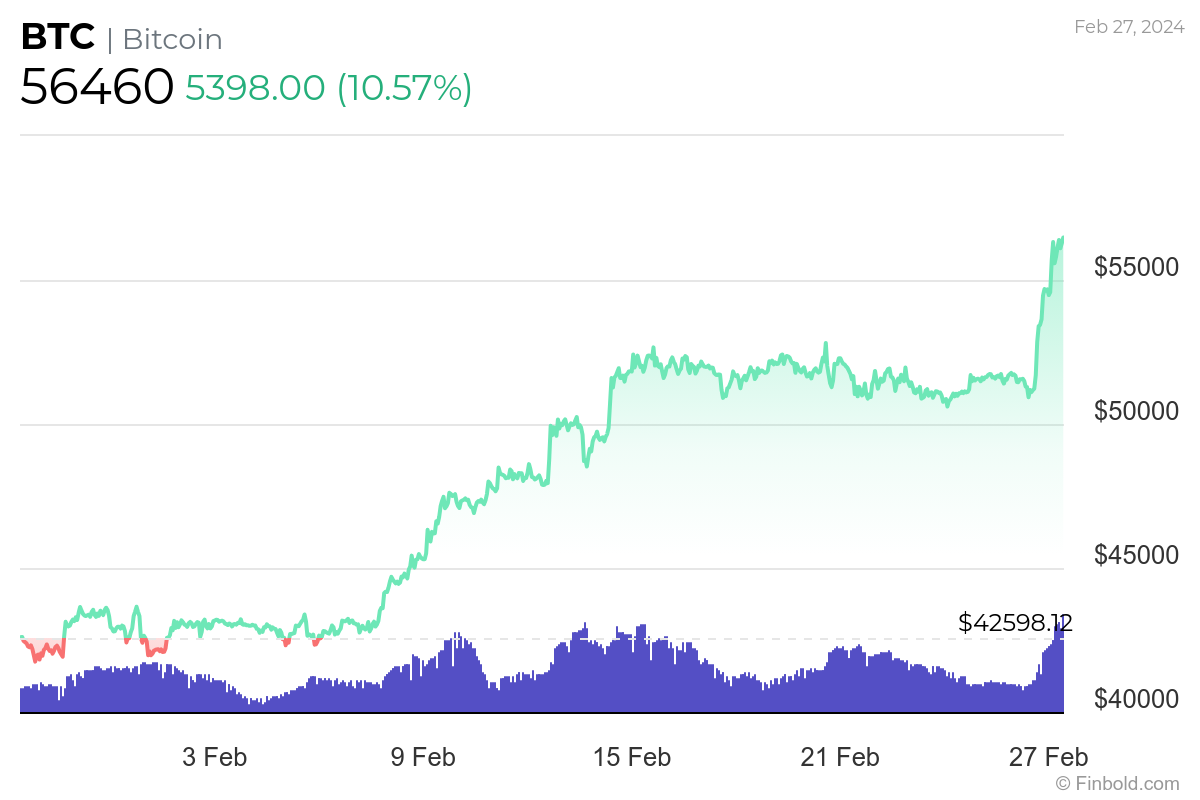Select the Bitcoin name label
The height and width of the screenshot is (800, 1200).
click(172, 40)
